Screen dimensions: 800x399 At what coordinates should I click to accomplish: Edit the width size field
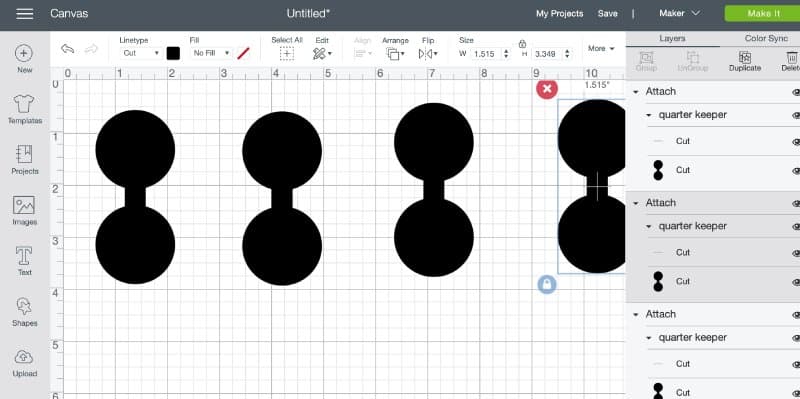coord(485,54)
